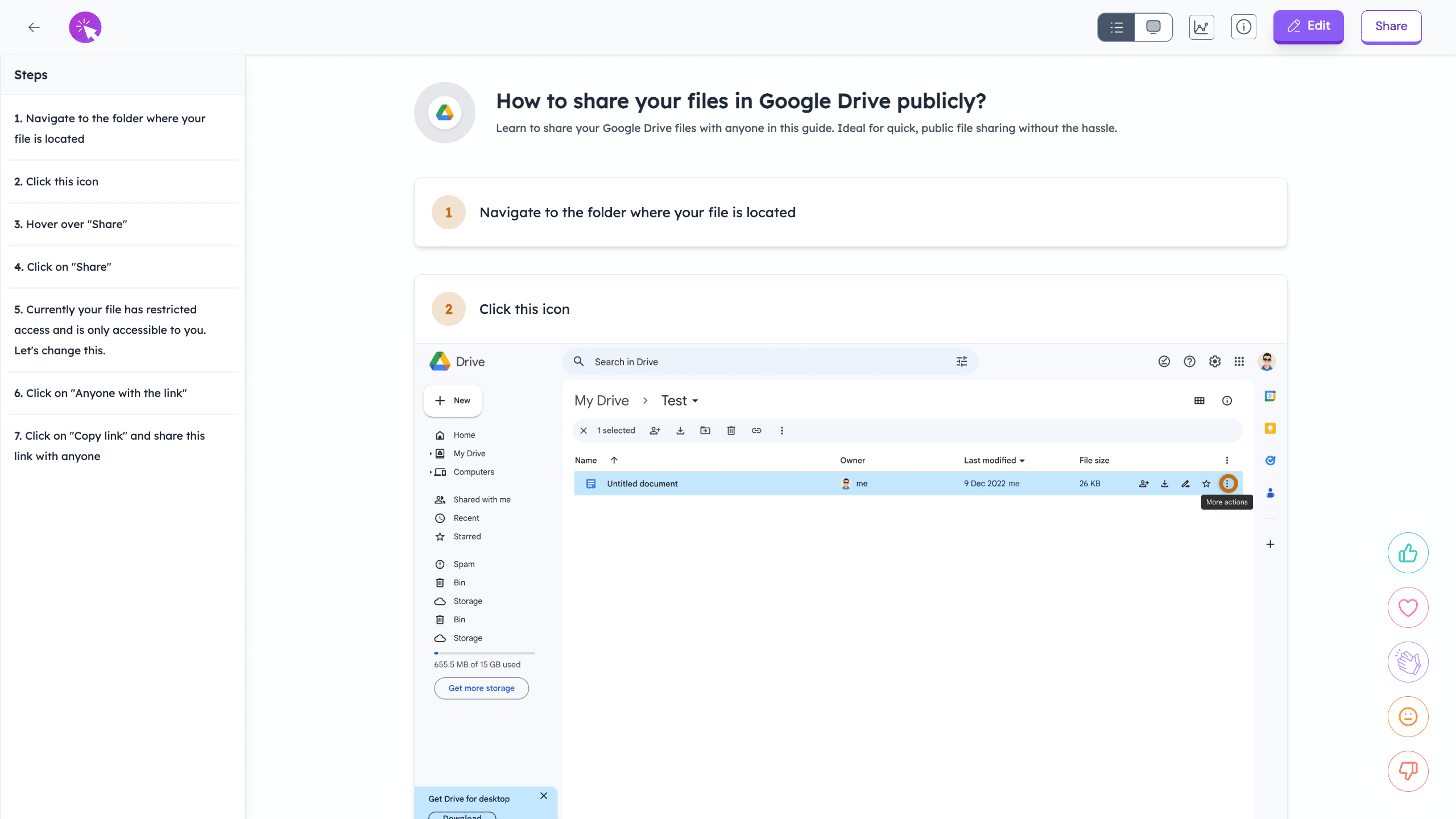Click the neutral face reaction icon

point(1408,717)
